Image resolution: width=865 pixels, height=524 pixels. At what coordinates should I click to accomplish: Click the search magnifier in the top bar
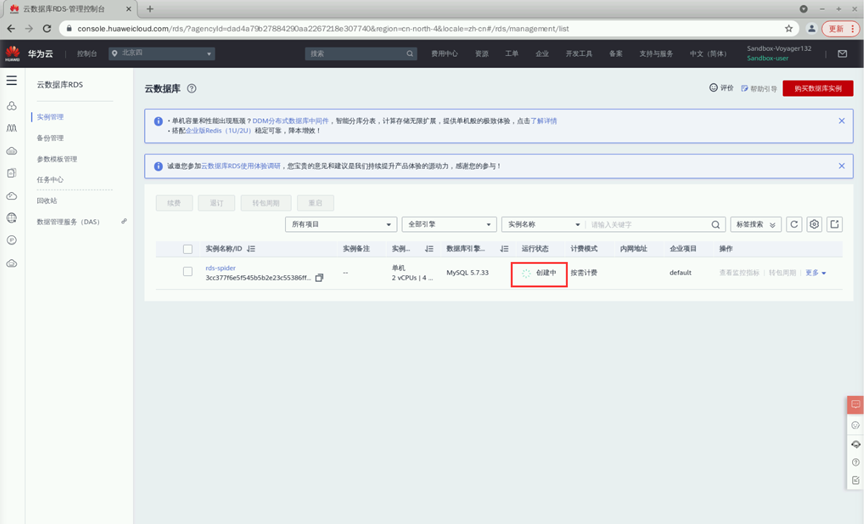pos(410,54)
